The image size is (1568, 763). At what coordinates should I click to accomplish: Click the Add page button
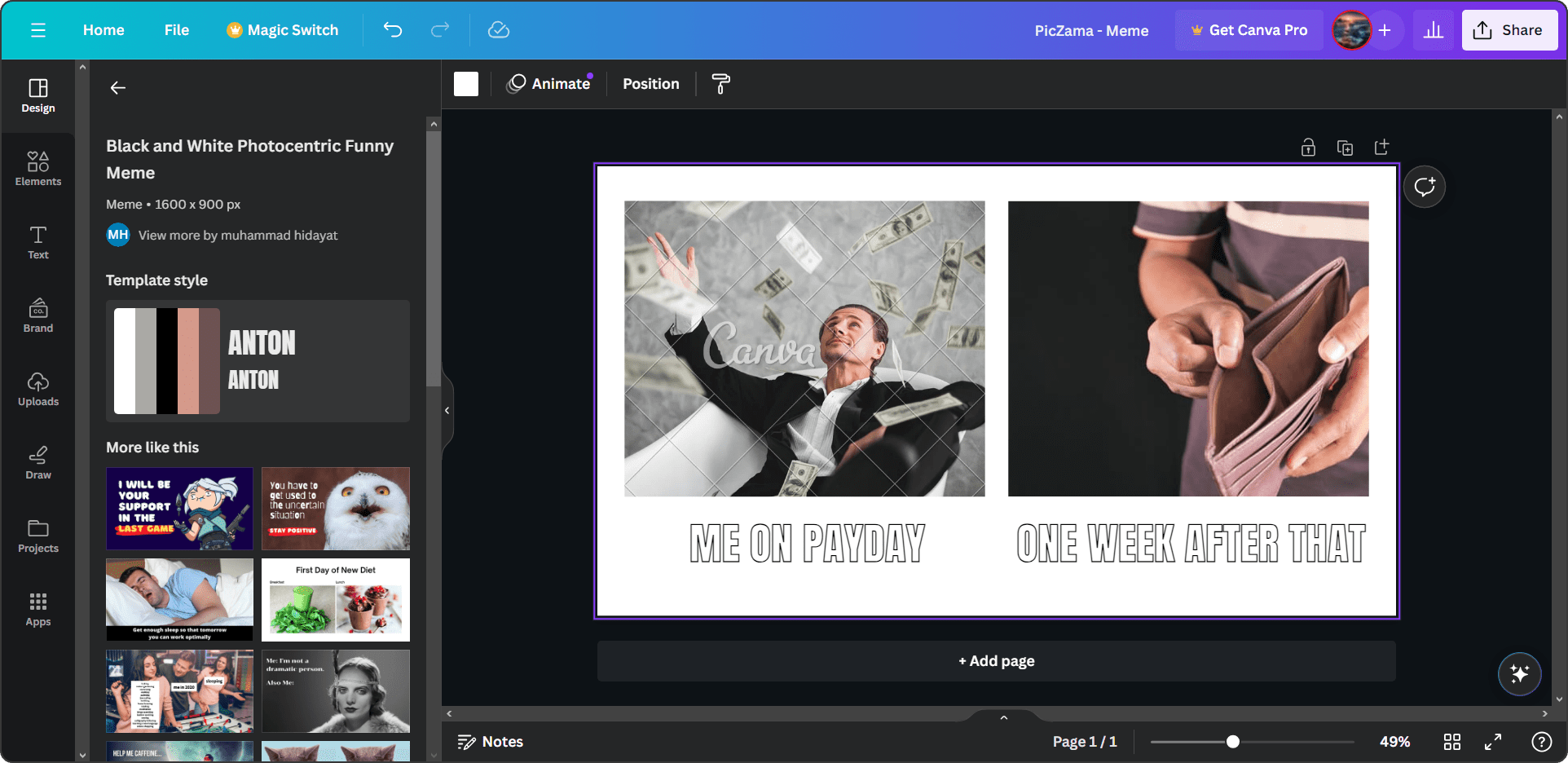[x=995, y=660]
